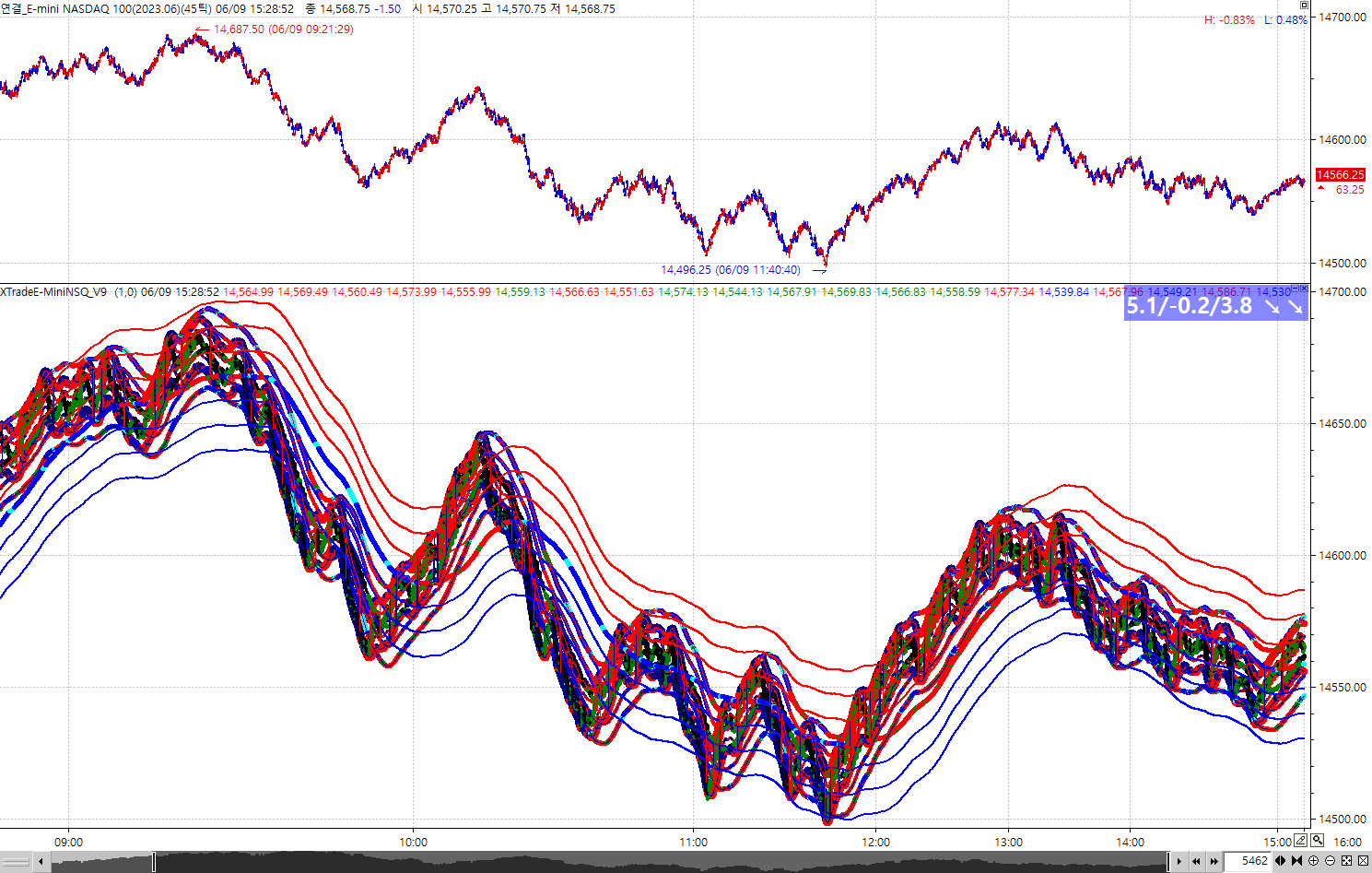Click the 12:00 time axis label
This screenshot has height=873, width=1372.
point(875,842)
